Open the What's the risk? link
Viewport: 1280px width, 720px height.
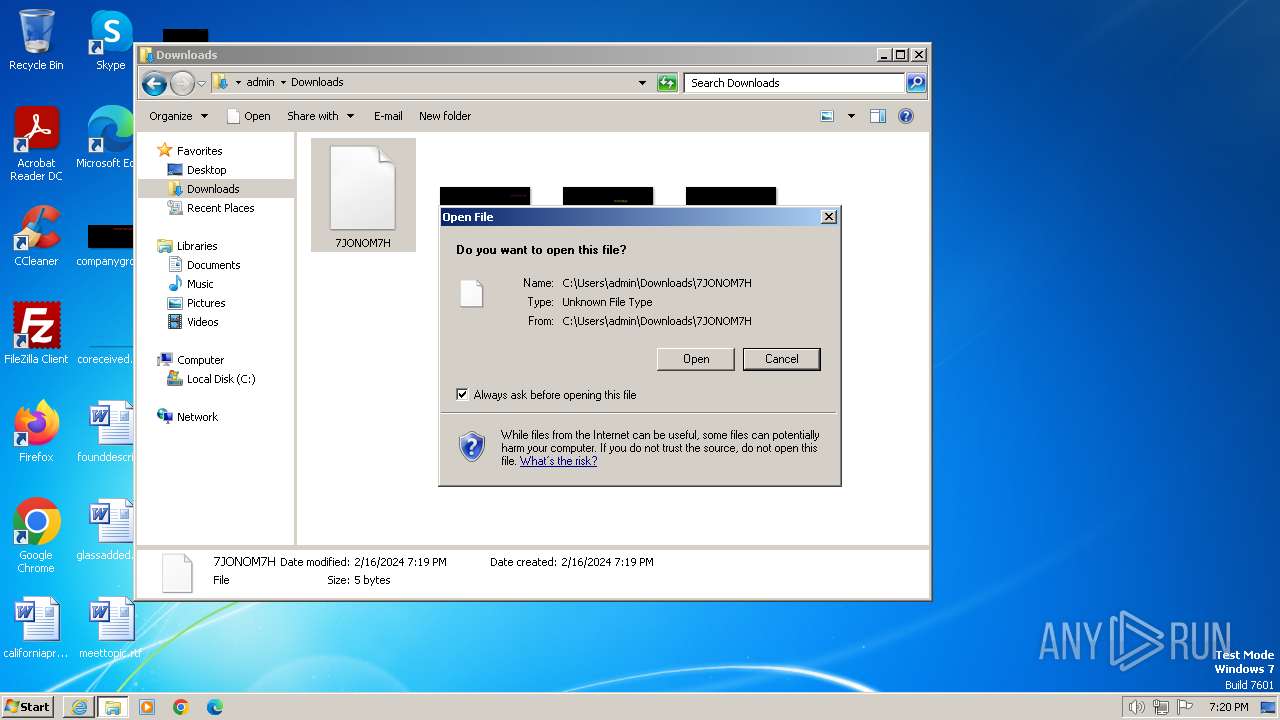tap(558, 461)
